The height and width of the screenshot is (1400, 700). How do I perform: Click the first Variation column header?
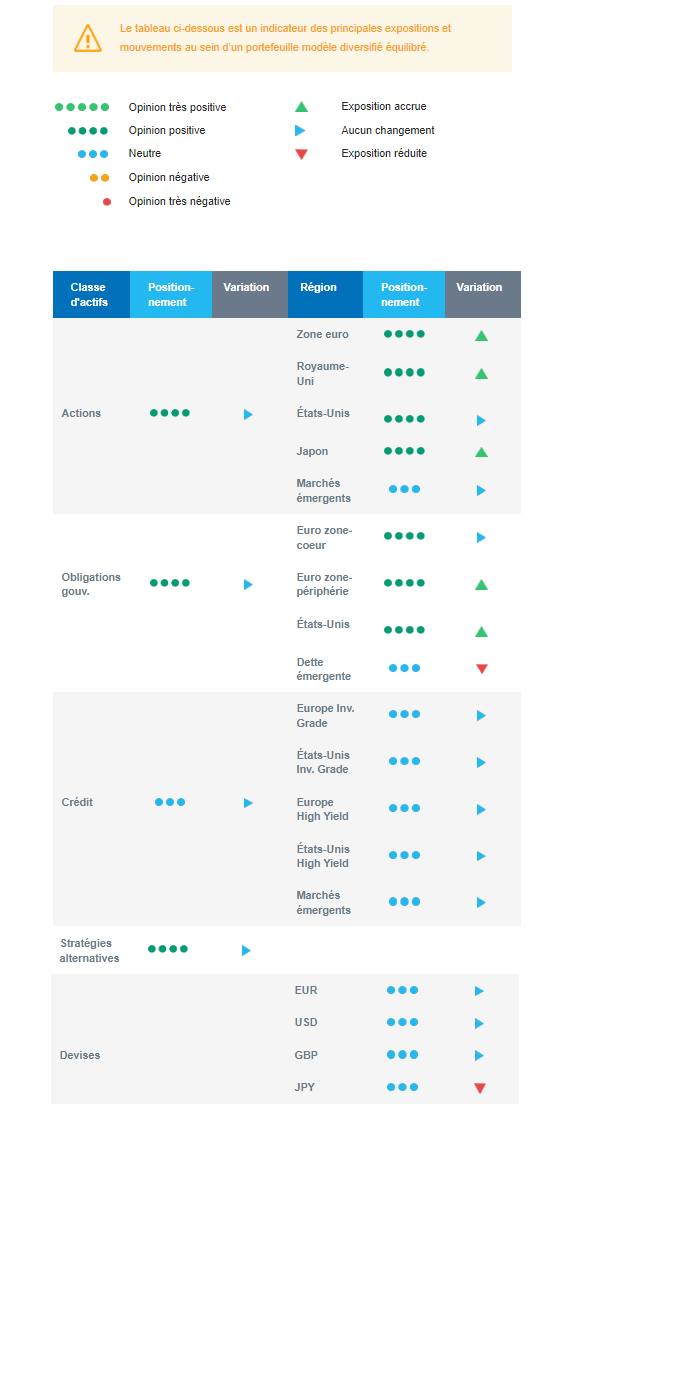pyautogui.click(x=247, y=287)
